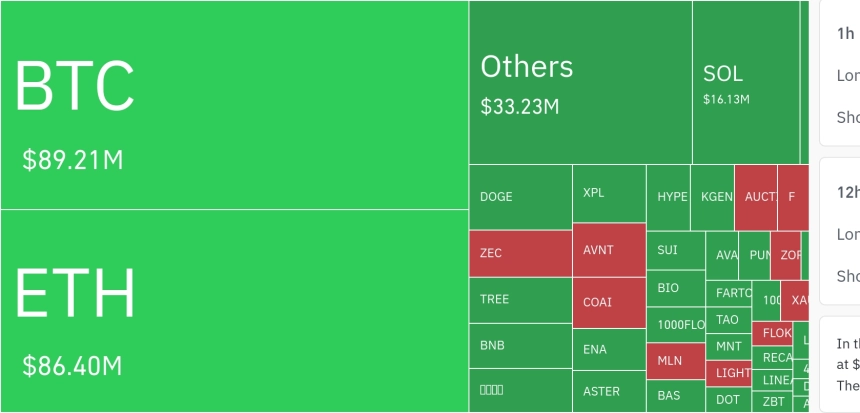Select the ASTER heatmap cell
Viewport: 860px width, 413px height.
(x=609, y=391)
